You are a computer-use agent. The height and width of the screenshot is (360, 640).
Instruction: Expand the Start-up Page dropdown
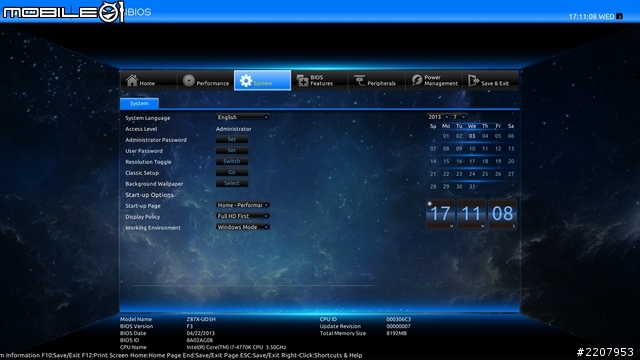243,205
